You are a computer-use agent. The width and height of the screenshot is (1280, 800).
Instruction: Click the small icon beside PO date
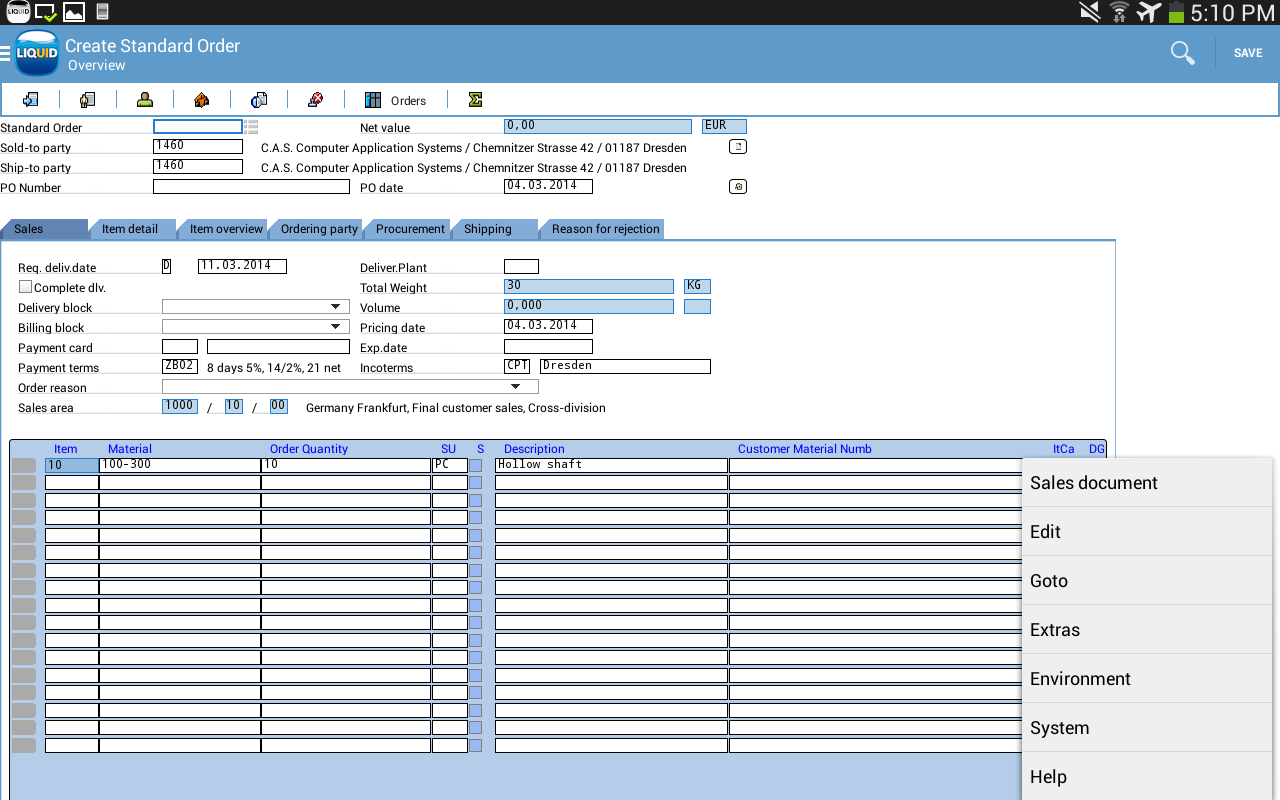click(738, 186)
